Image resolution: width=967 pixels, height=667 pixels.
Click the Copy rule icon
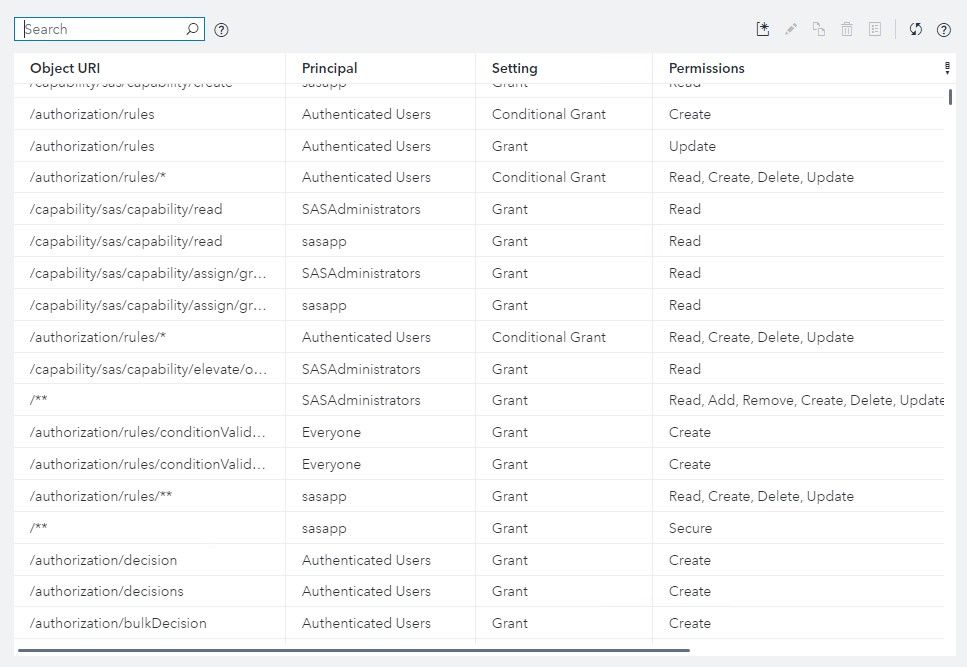click(x=818, y=29)
